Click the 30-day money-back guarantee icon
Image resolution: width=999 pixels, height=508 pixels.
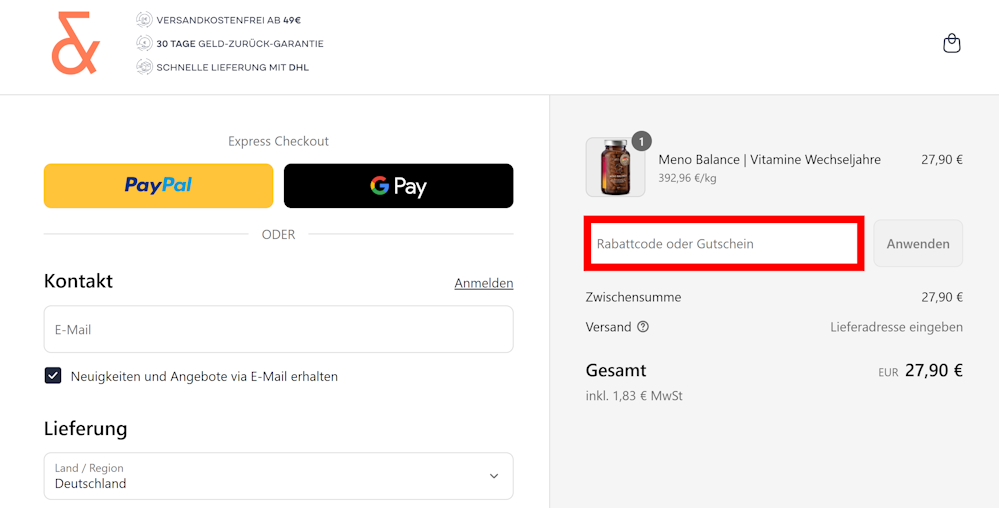pyautogui.click(x=144, y=43)
